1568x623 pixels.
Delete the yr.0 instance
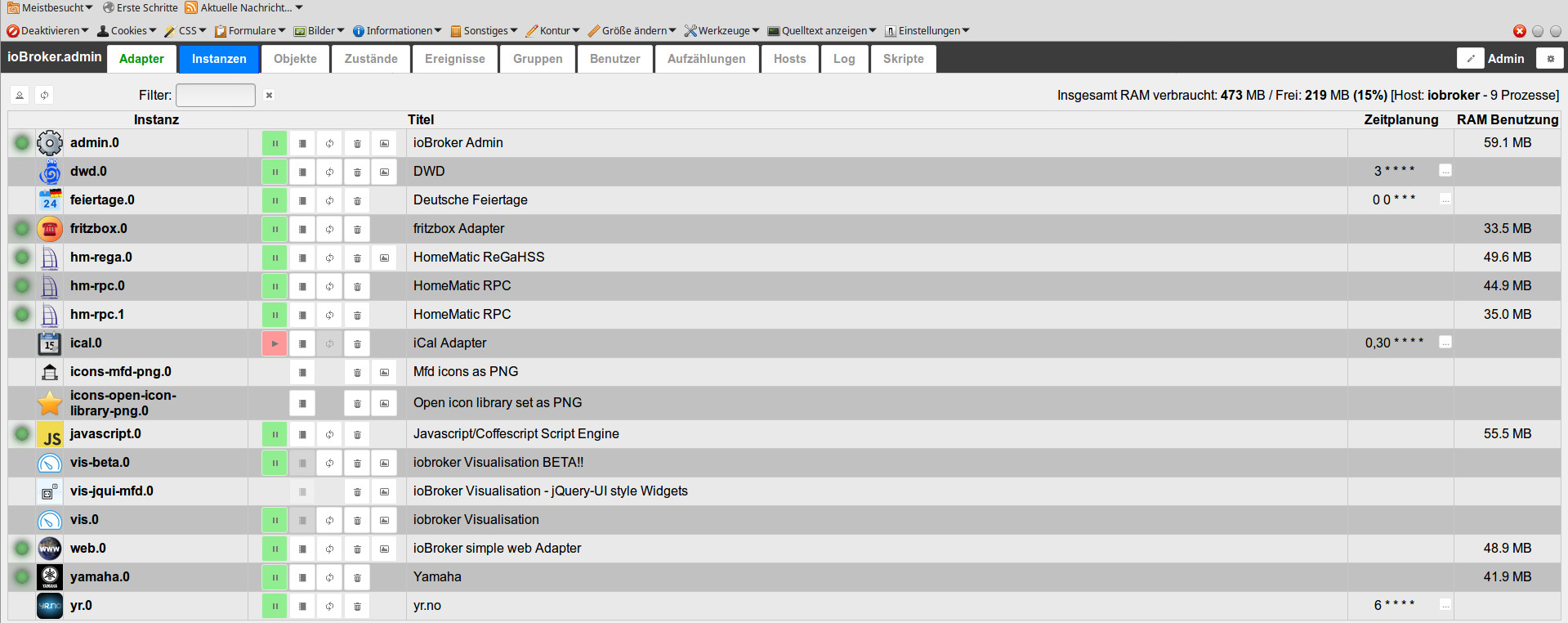coord(357,606)
